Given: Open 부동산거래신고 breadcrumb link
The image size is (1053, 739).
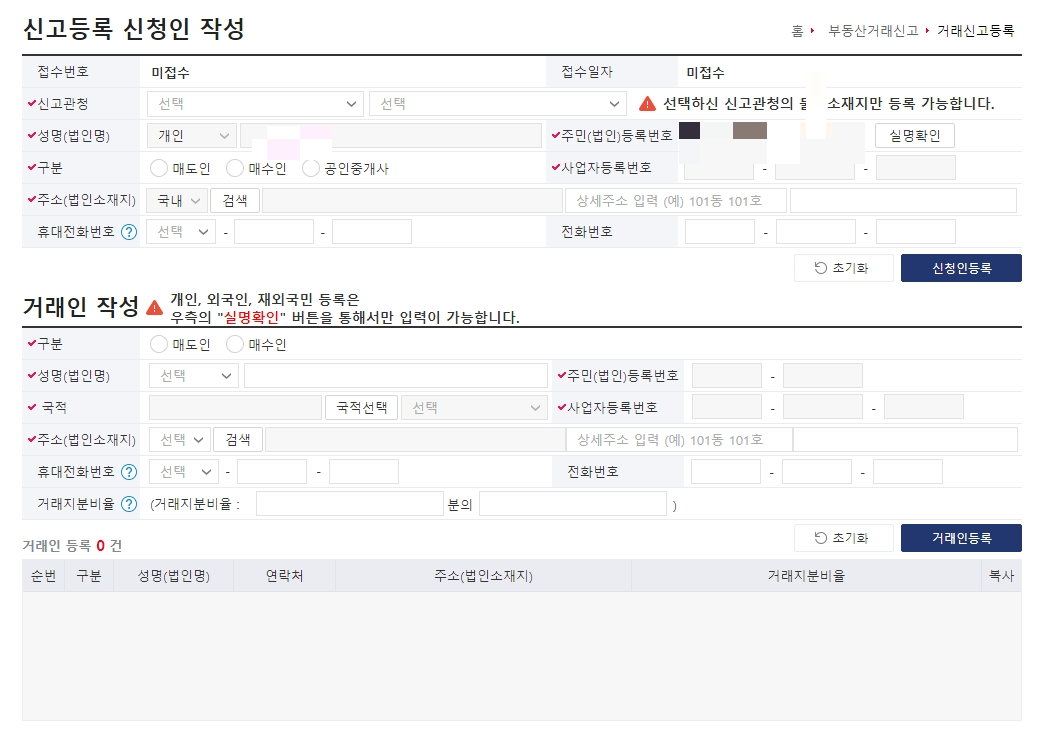Looking at the screenshot, I should pos(873,31).
